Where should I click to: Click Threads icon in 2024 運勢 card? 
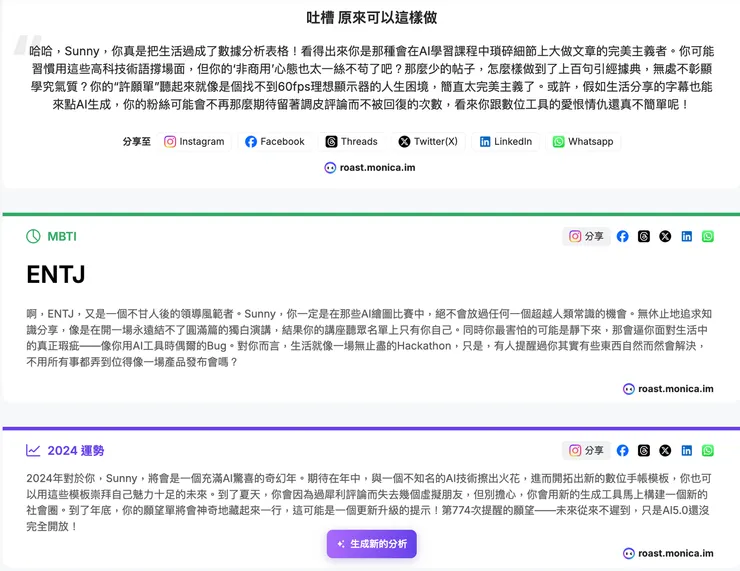click(644, 451)
